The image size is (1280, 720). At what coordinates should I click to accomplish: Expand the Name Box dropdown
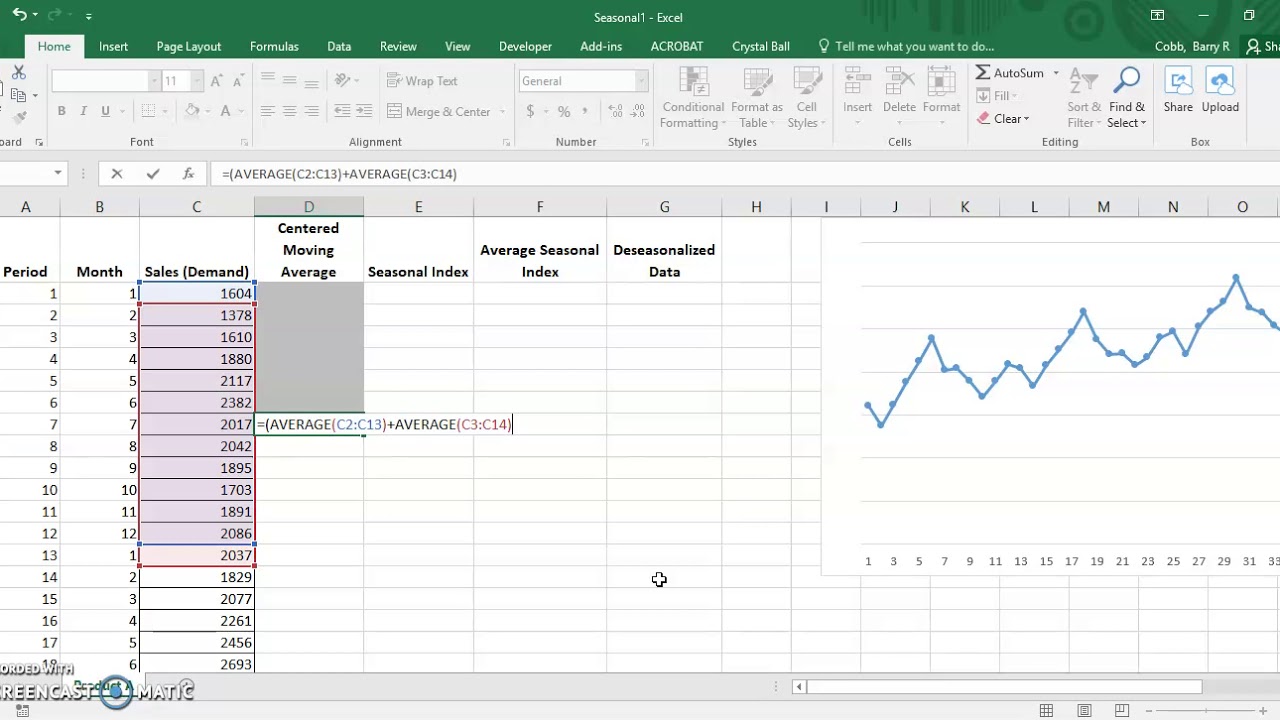click(x=58, y=174)
